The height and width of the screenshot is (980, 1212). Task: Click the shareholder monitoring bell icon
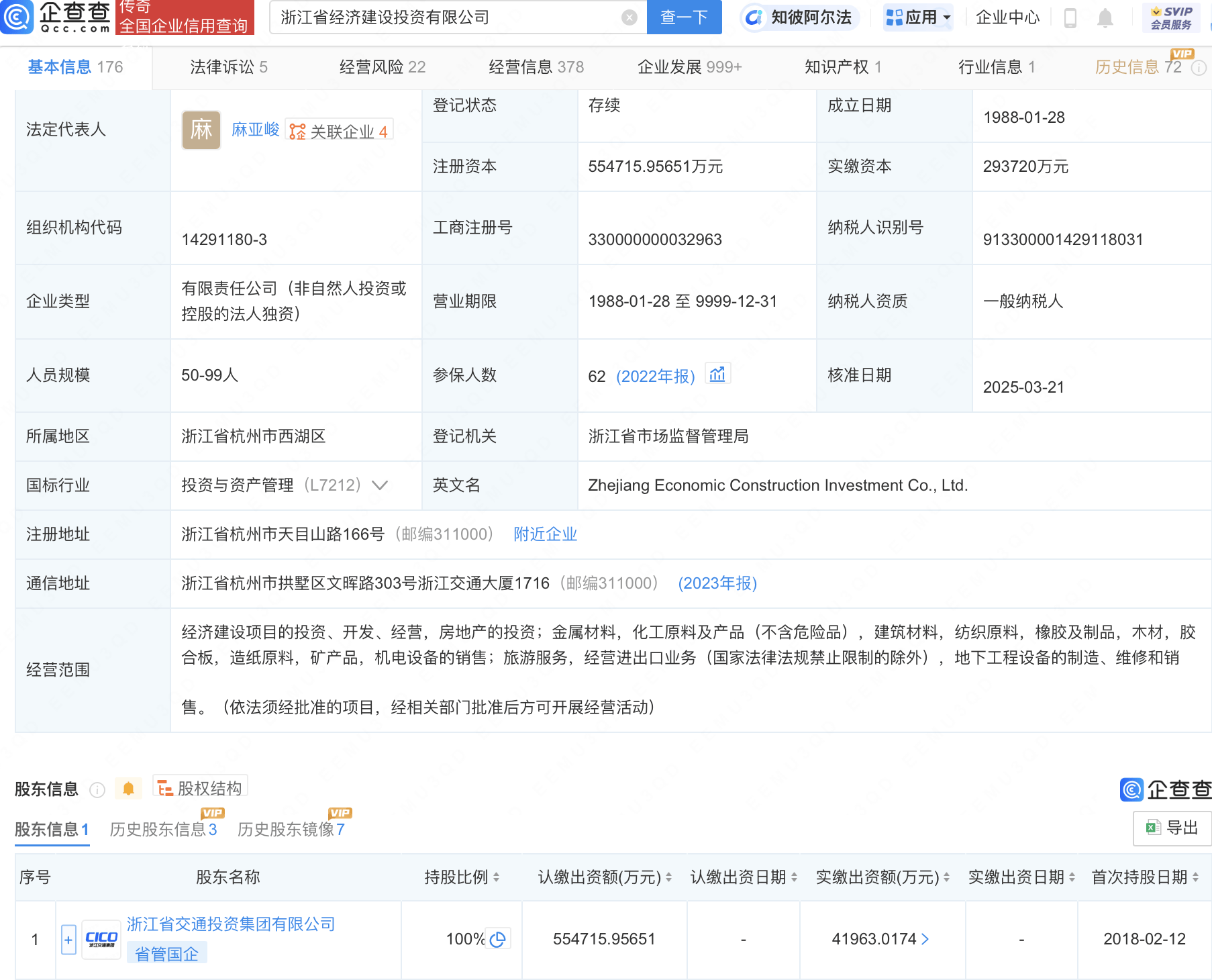pyautogui.click(x=128, y=789)
